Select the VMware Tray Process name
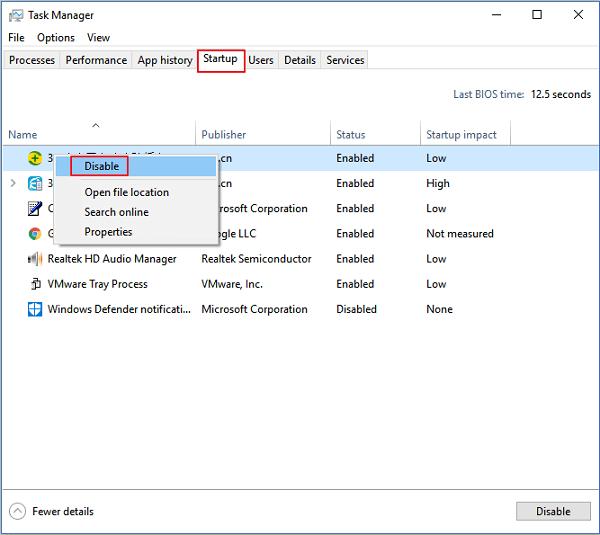The width and height of the screenshot is (600, 535). pos(97,284)
